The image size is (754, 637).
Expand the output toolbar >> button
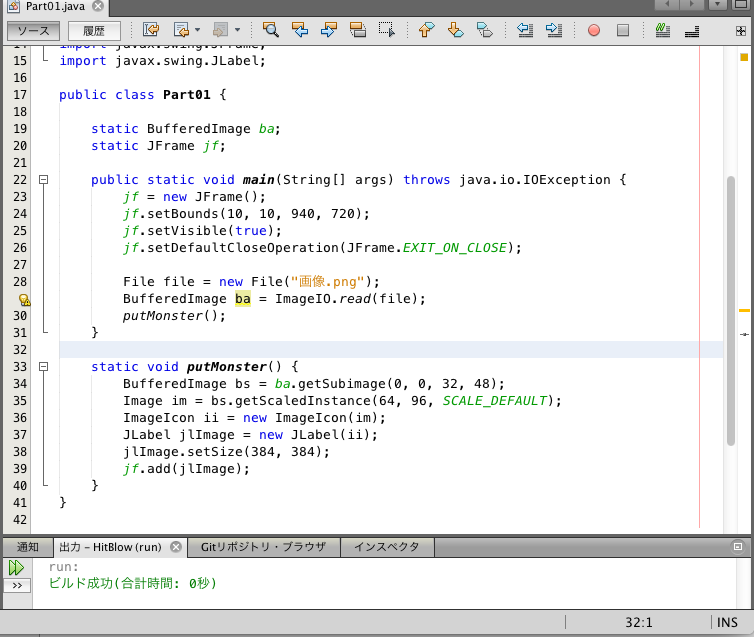pos(17,586)
